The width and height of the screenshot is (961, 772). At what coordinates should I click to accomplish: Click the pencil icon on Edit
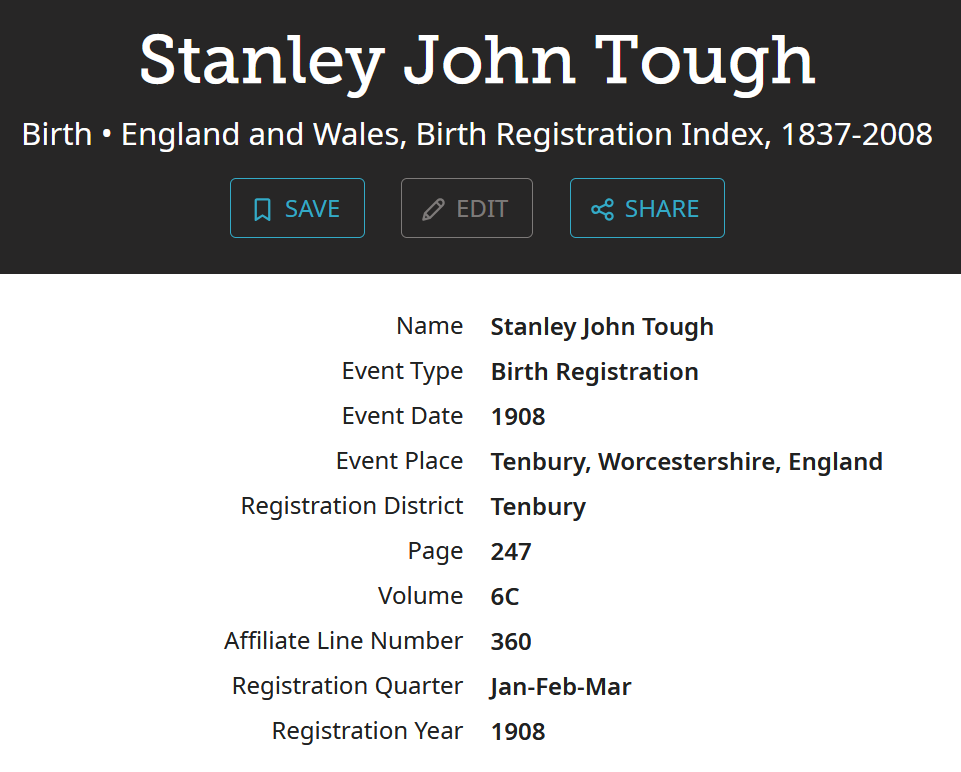tap(433, 209)
